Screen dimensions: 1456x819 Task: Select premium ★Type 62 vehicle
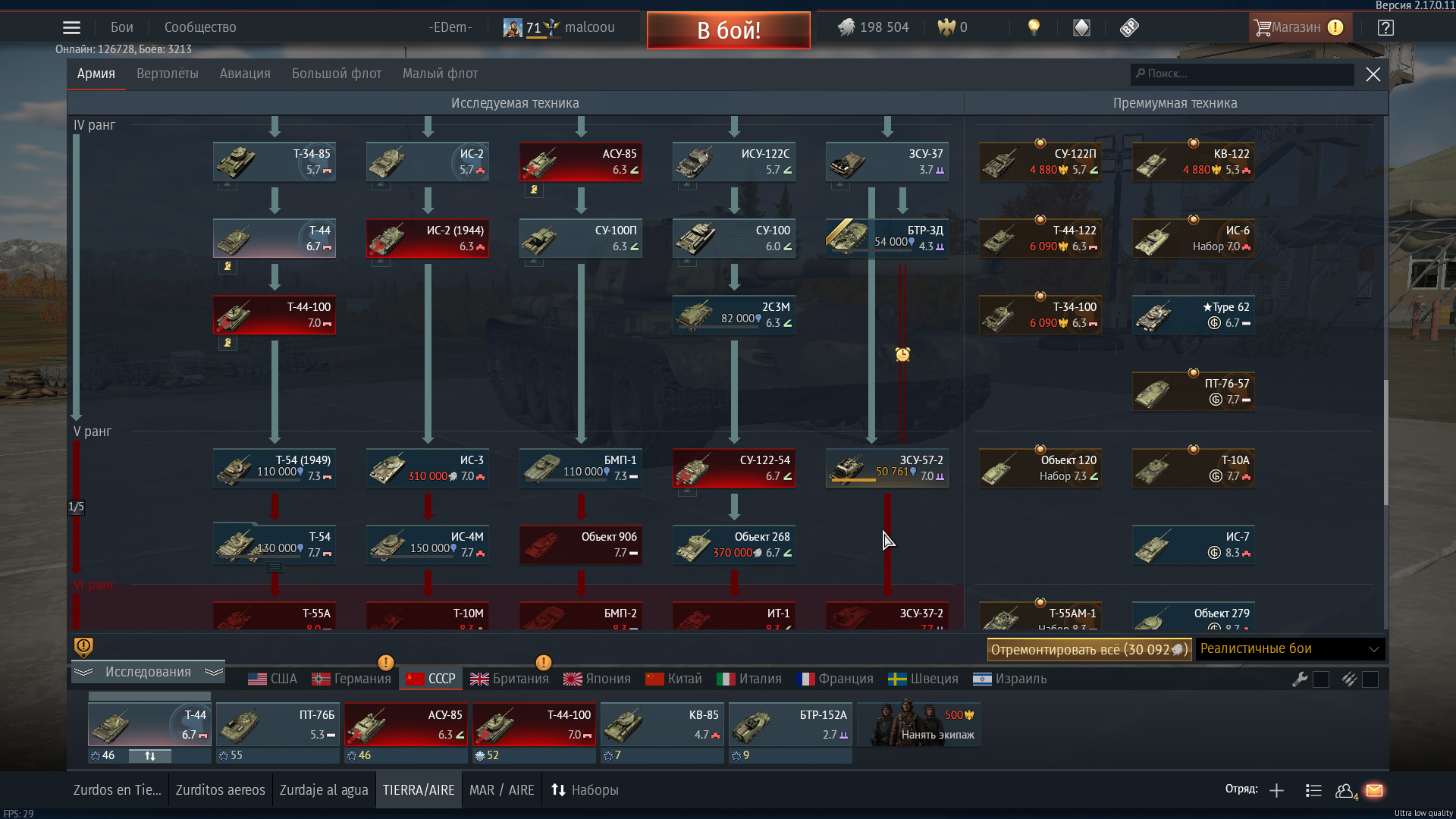[1193, 315]
